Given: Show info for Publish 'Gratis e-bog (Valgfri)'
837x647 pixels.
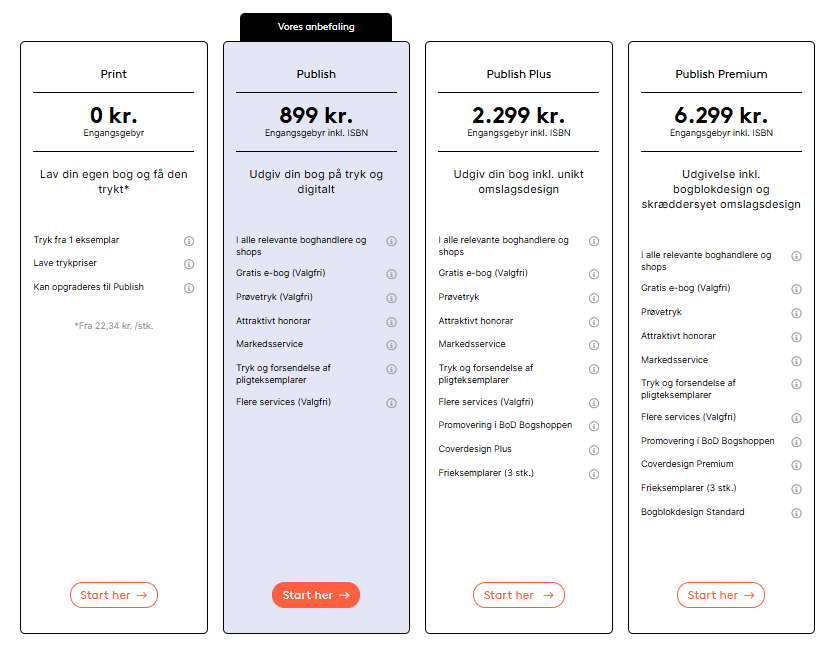Looking at the screenshot, I should 391,274.
